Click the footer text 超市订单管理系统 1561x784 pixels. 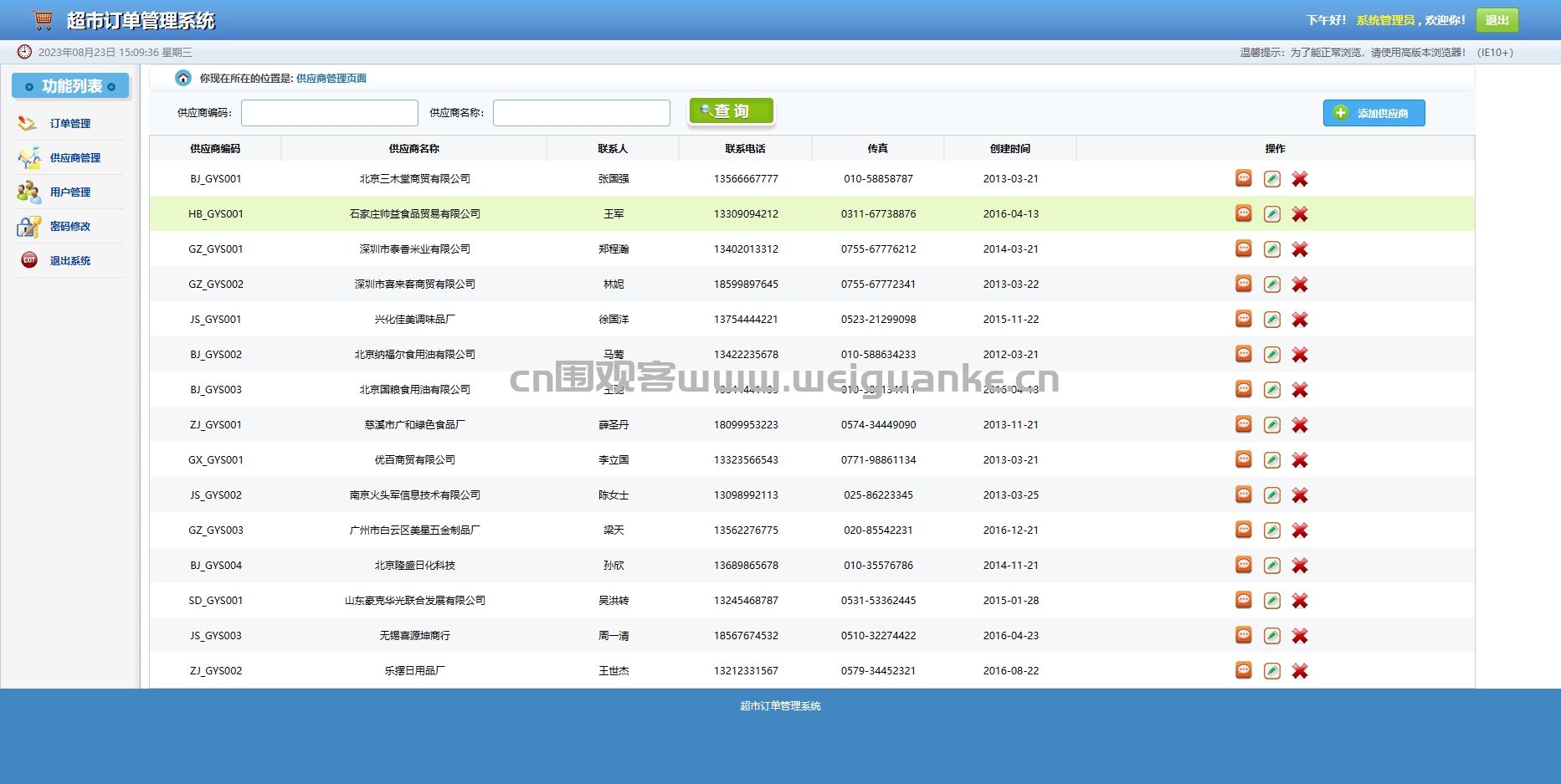780,706
